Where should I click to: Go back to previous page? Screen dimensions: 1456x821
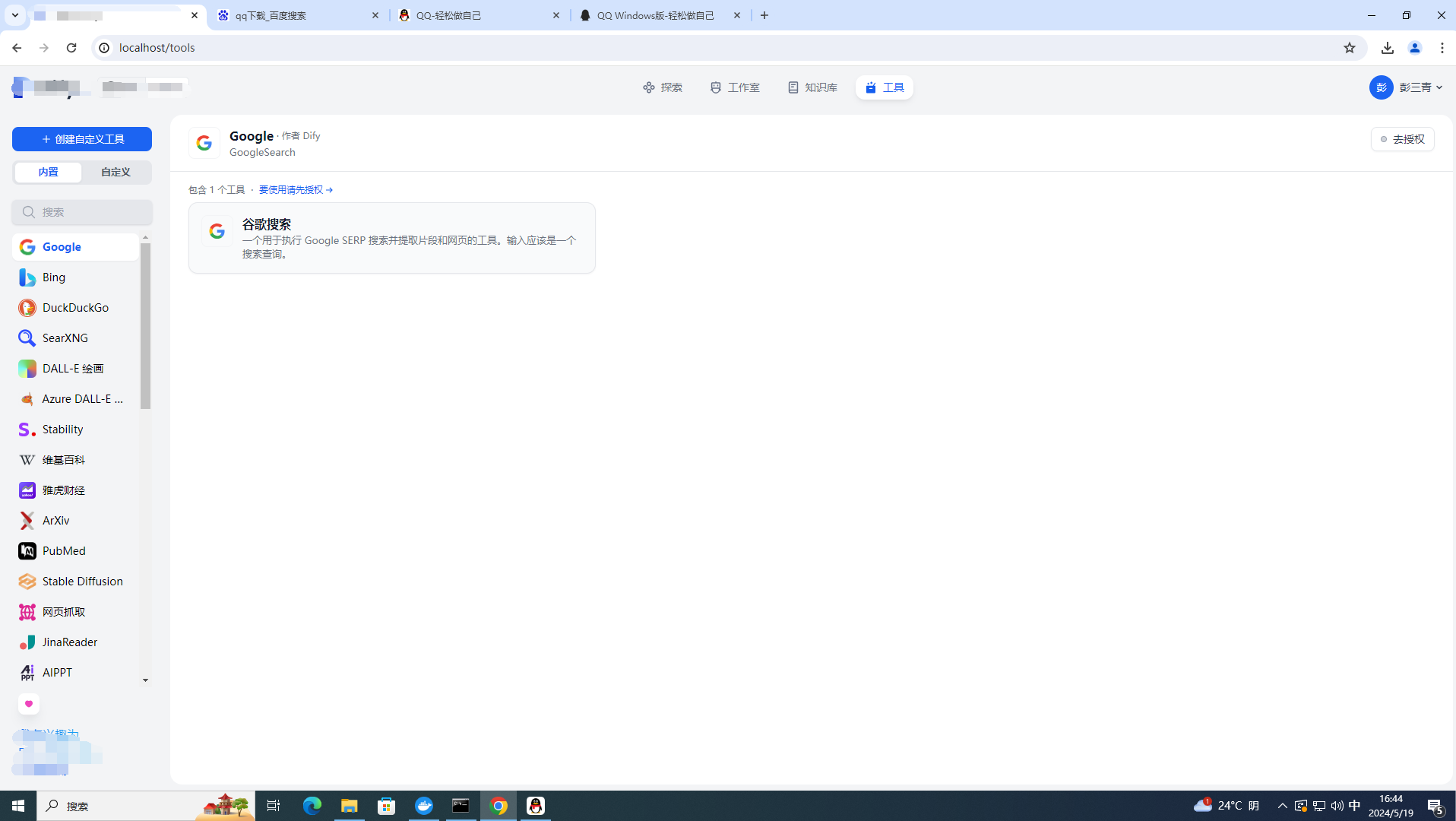click(x=17, y=48)
